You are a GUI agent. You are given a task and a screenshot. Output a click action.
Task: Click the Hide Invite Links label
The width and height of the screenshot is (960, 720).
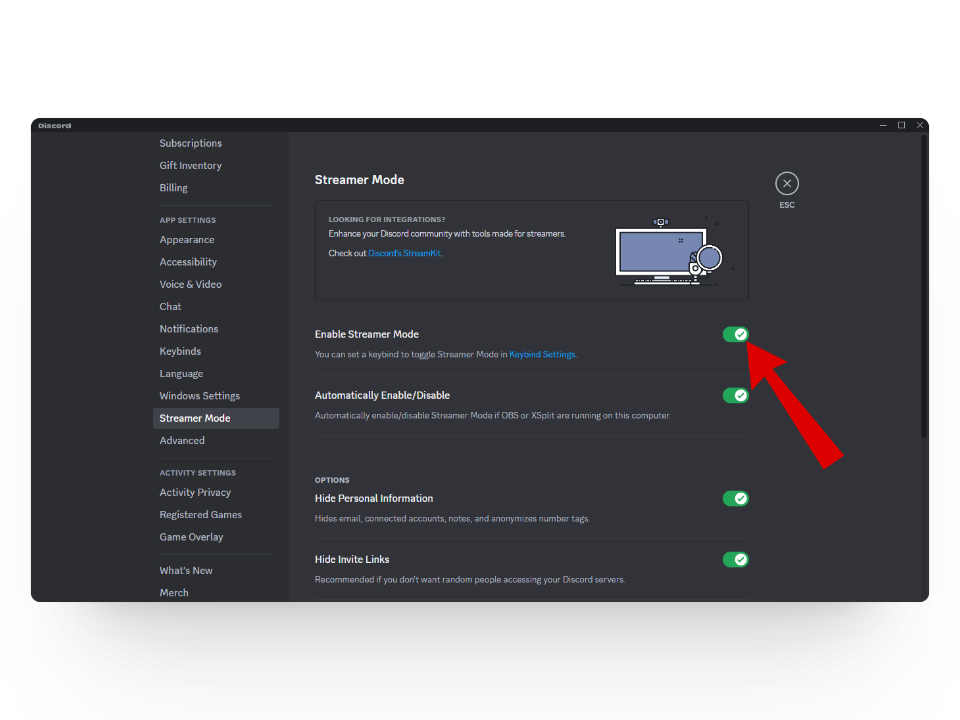[352, 560]
